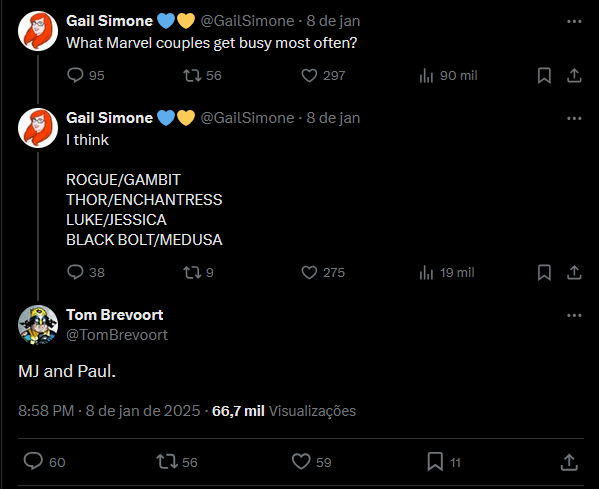Open the @GailSimone handle on first tweet
Viewport: 599px width, 489px height.
(247, 21)
